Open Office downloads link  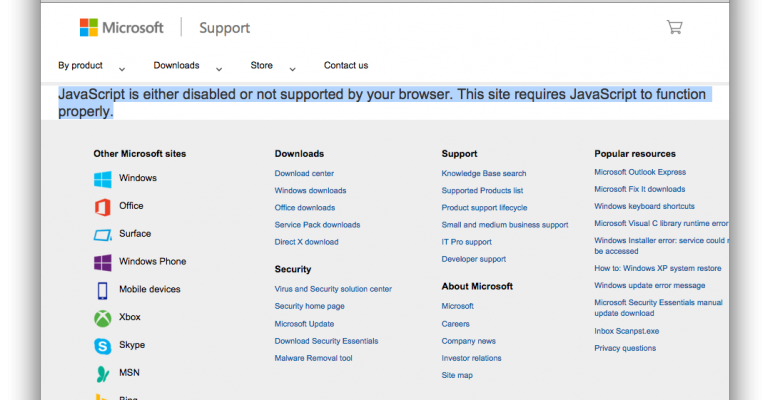305,208
